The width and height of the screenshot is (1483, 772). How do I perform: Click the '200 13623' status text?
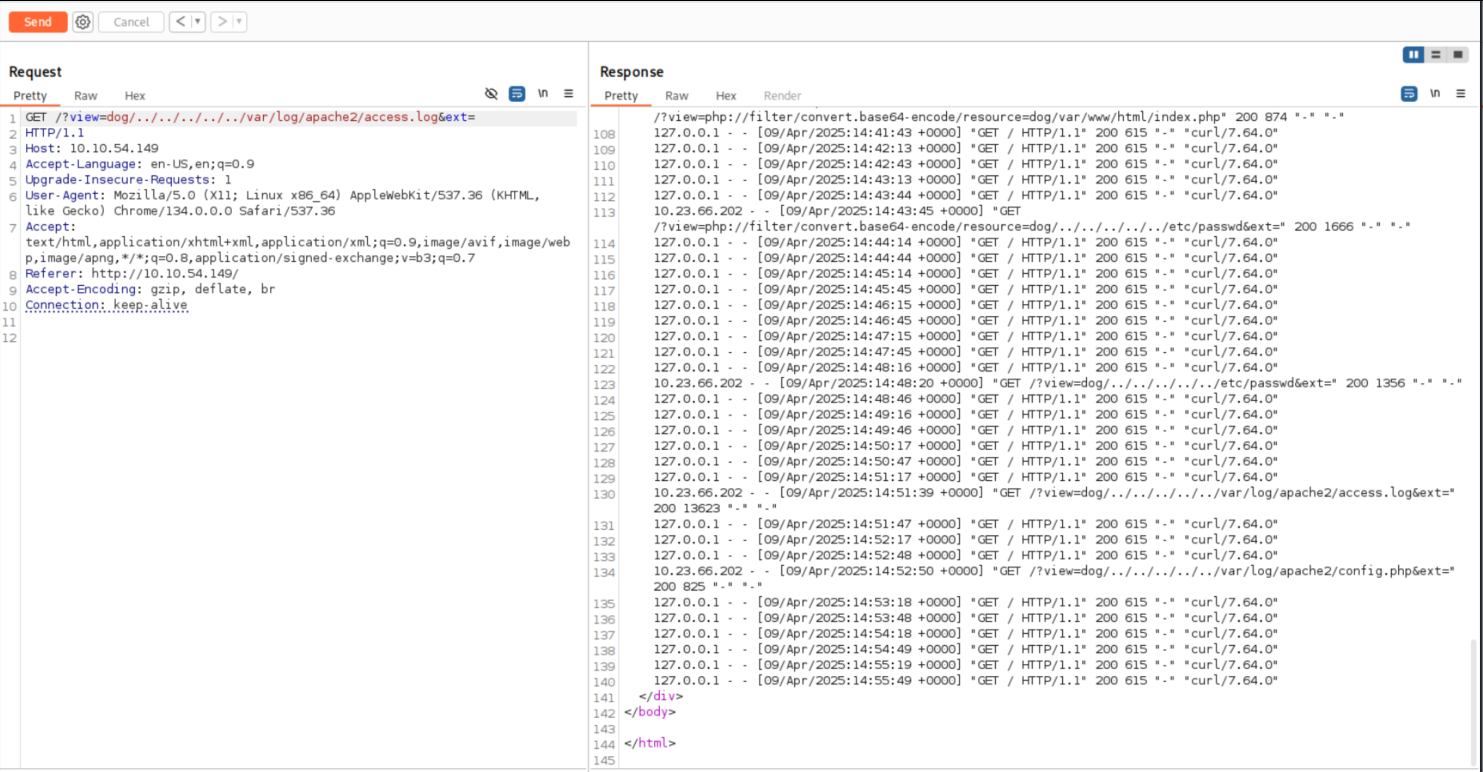688,508
